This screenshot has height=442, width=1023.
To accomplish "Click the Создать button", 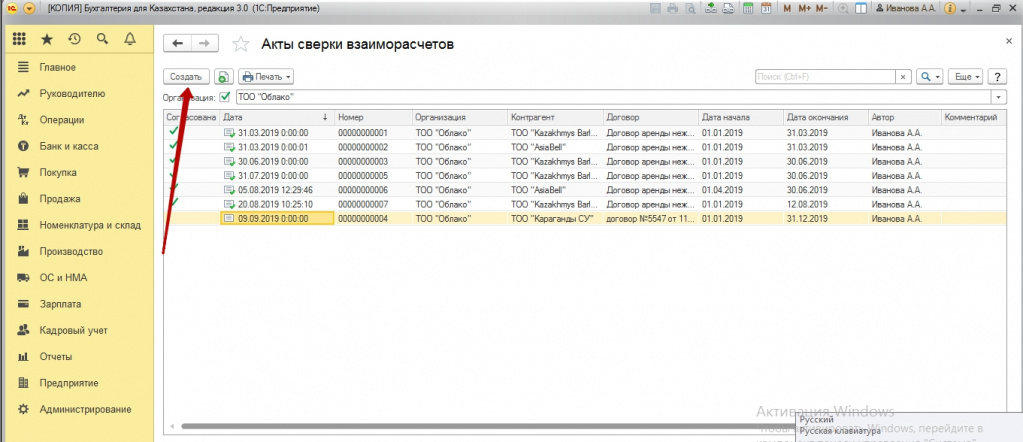I will (x=186, y=76).
